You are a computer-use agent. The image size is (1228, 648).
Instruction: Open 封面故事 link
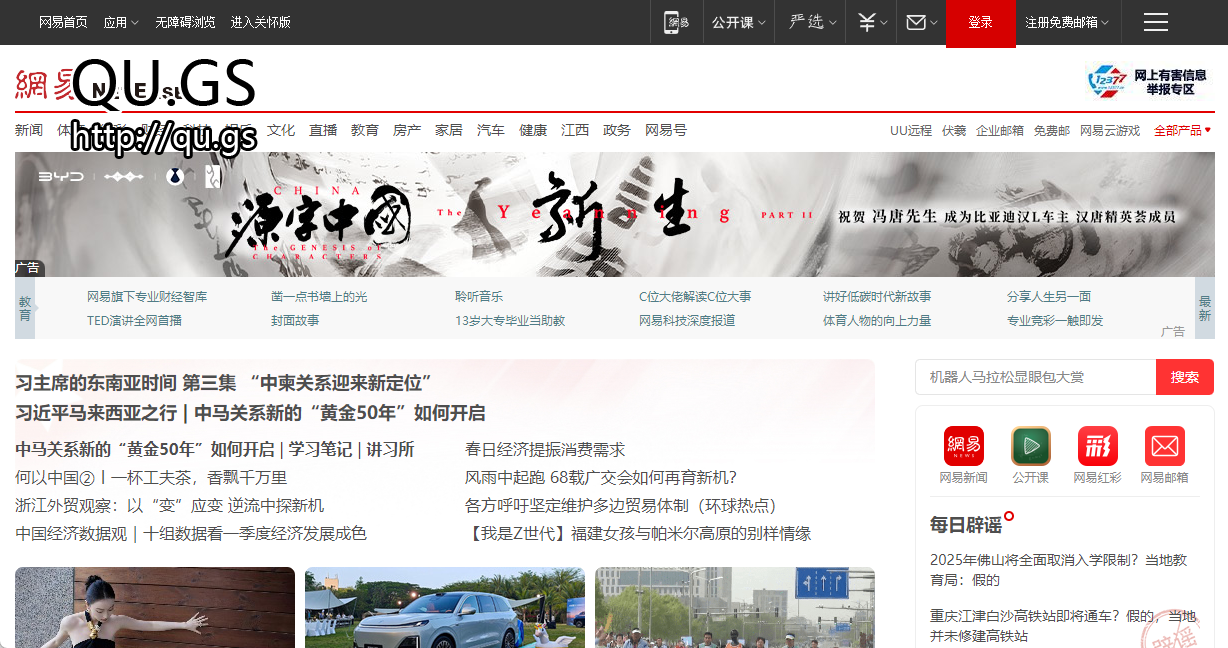click(x=295, y=321)
